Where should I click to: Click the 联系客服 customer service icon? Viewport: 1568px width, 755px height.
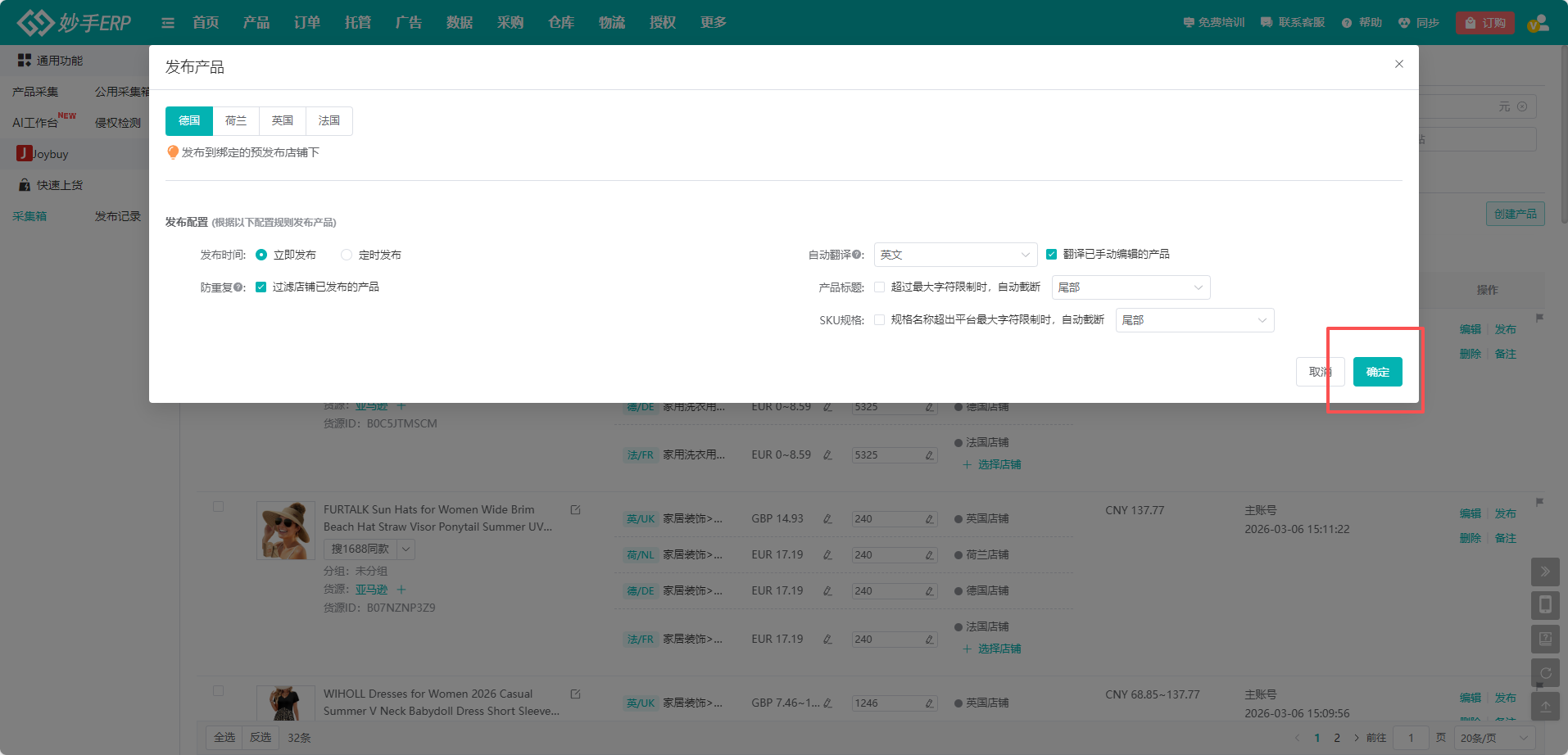[1267, 23]
